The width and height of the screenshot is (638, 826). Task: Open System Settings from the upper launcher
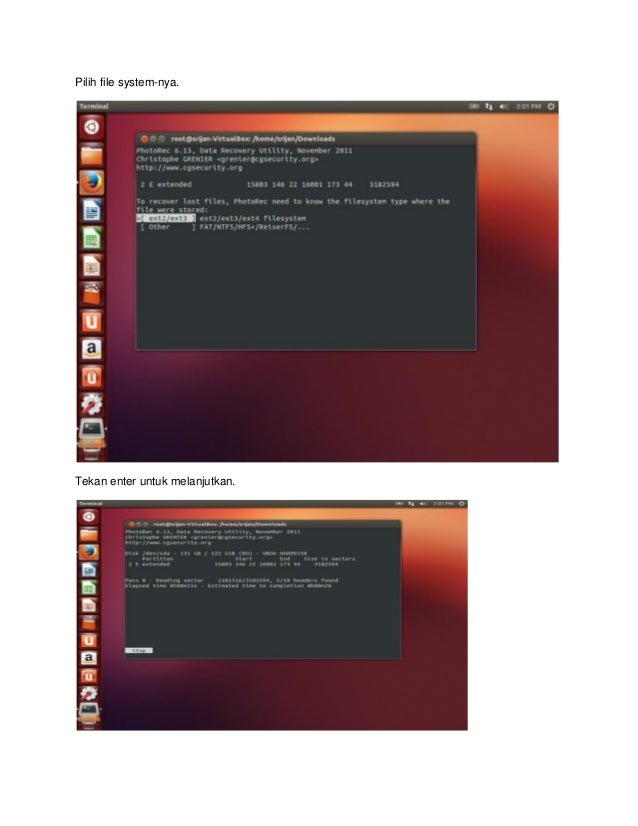tap(92, 404)
